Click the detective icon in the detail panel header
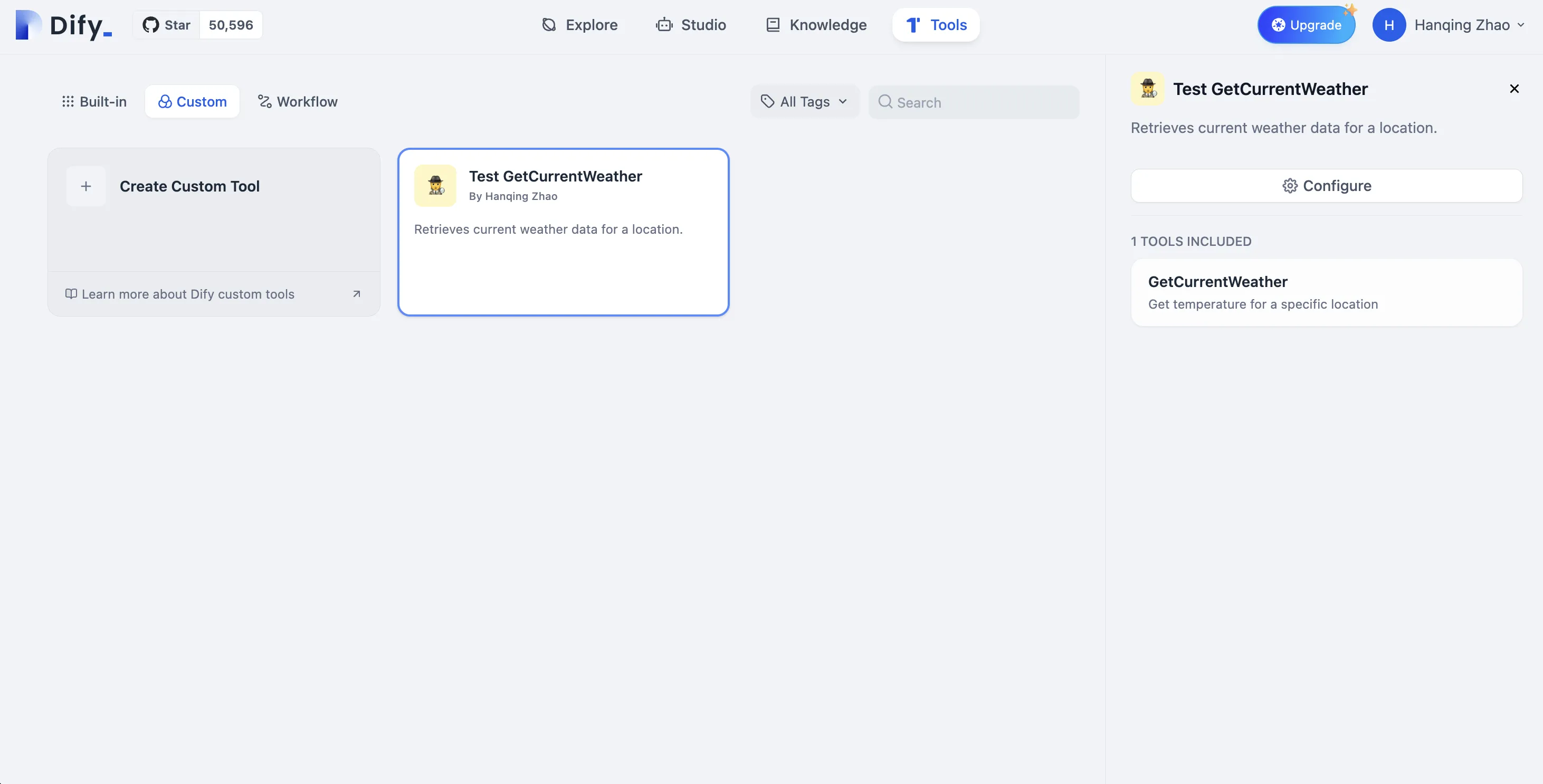The width and height of the screenshot is (1543, 784). pos(1147,89)
